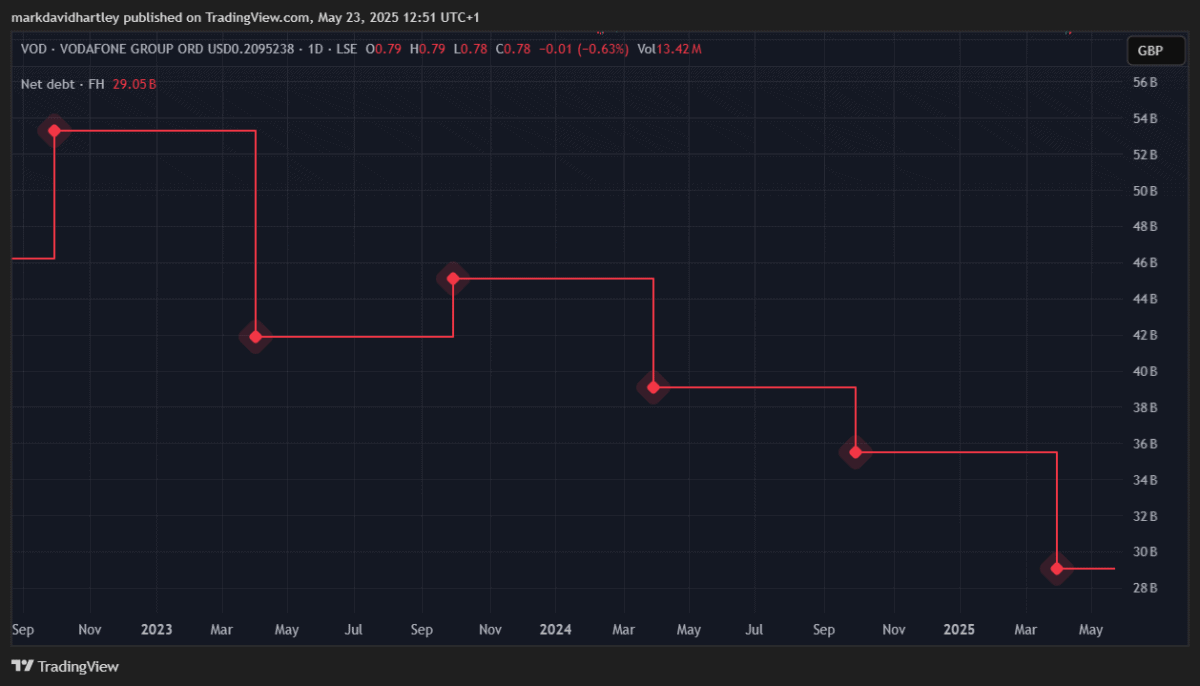This screenshot has height=686, width=1200.
Task: Click the 29.05 B net debt value
Action: (134, 84)
